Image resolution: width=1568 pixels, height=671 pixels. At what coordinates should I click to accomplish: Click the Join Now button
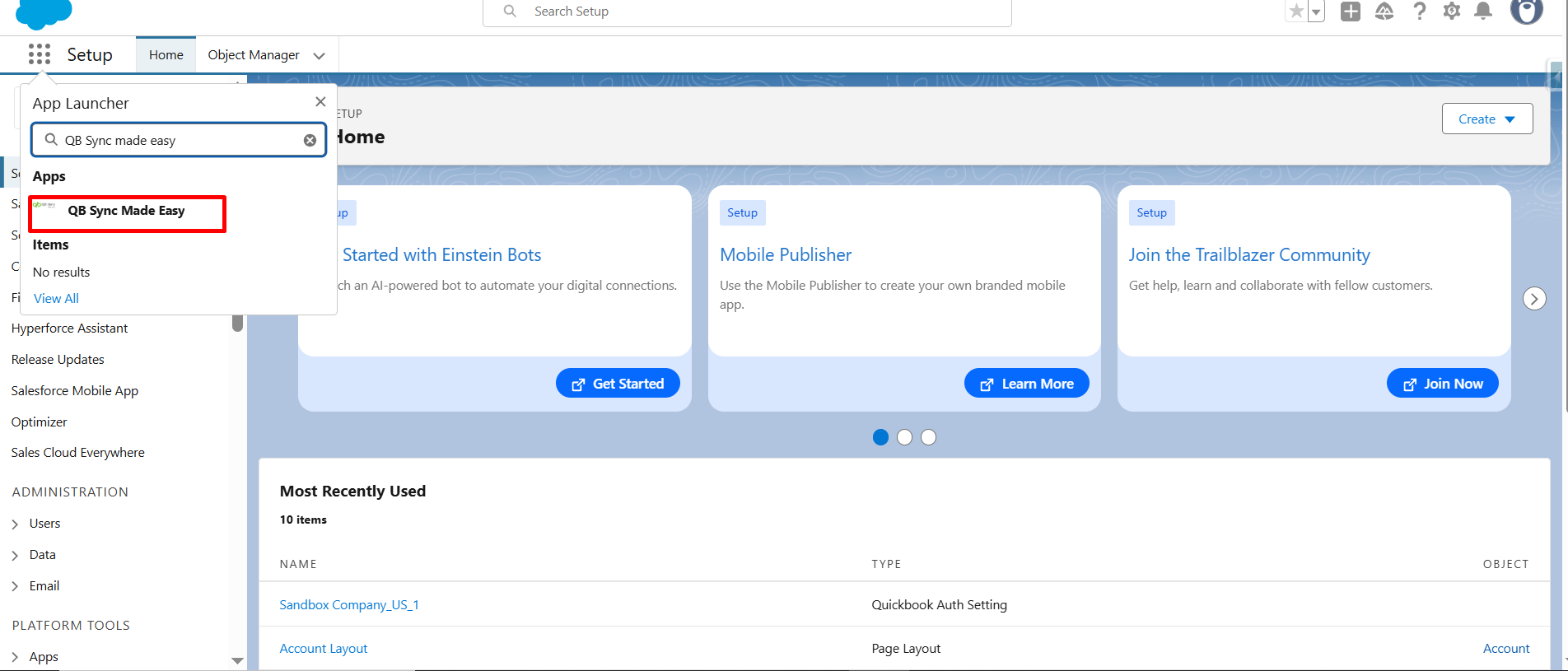click(1443, 384)
